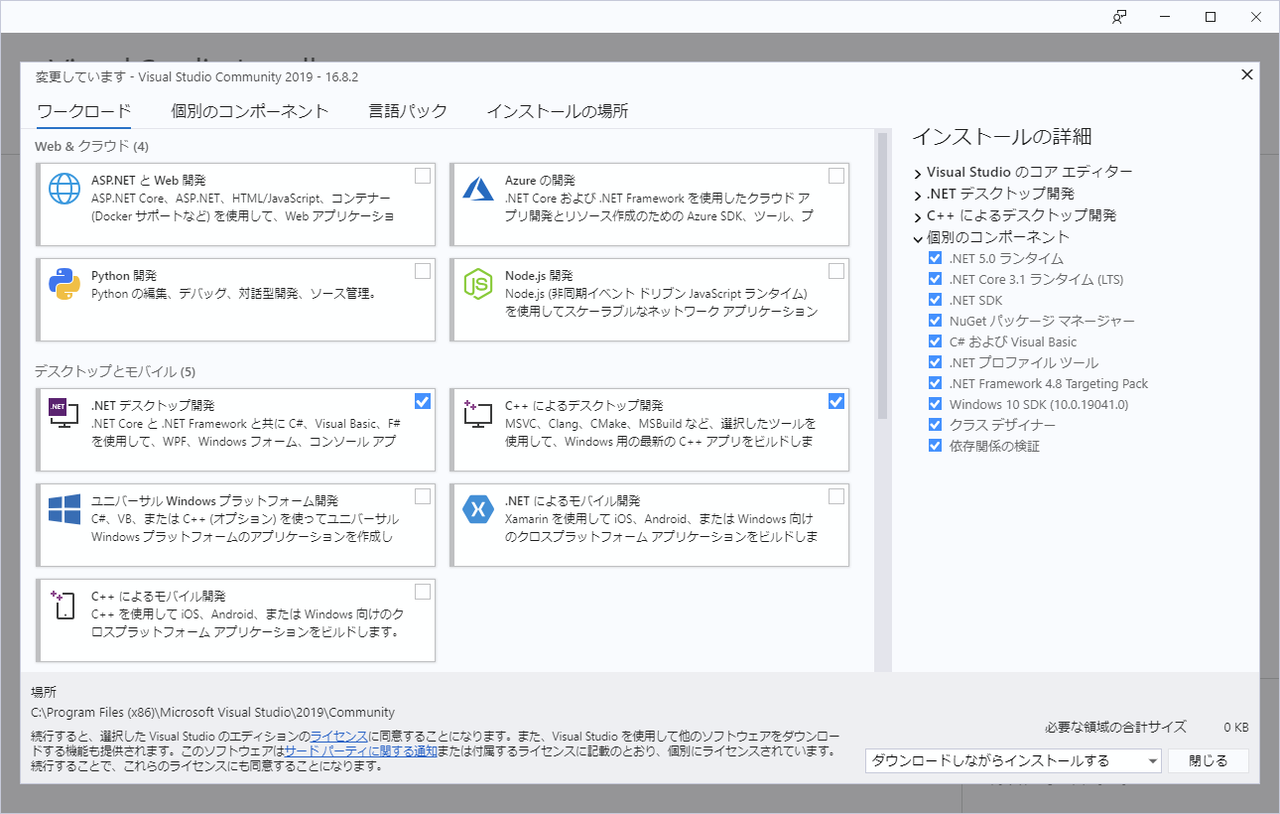Expand C++ によるデスクトップ開発 in install details
The image size is (1280, 814).
click(918, 216)
